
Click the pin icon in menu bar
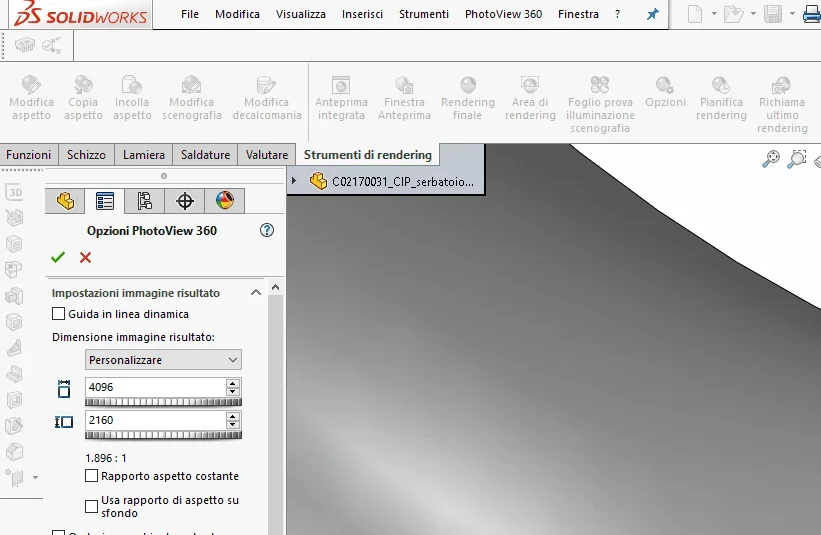coord(652,14)
